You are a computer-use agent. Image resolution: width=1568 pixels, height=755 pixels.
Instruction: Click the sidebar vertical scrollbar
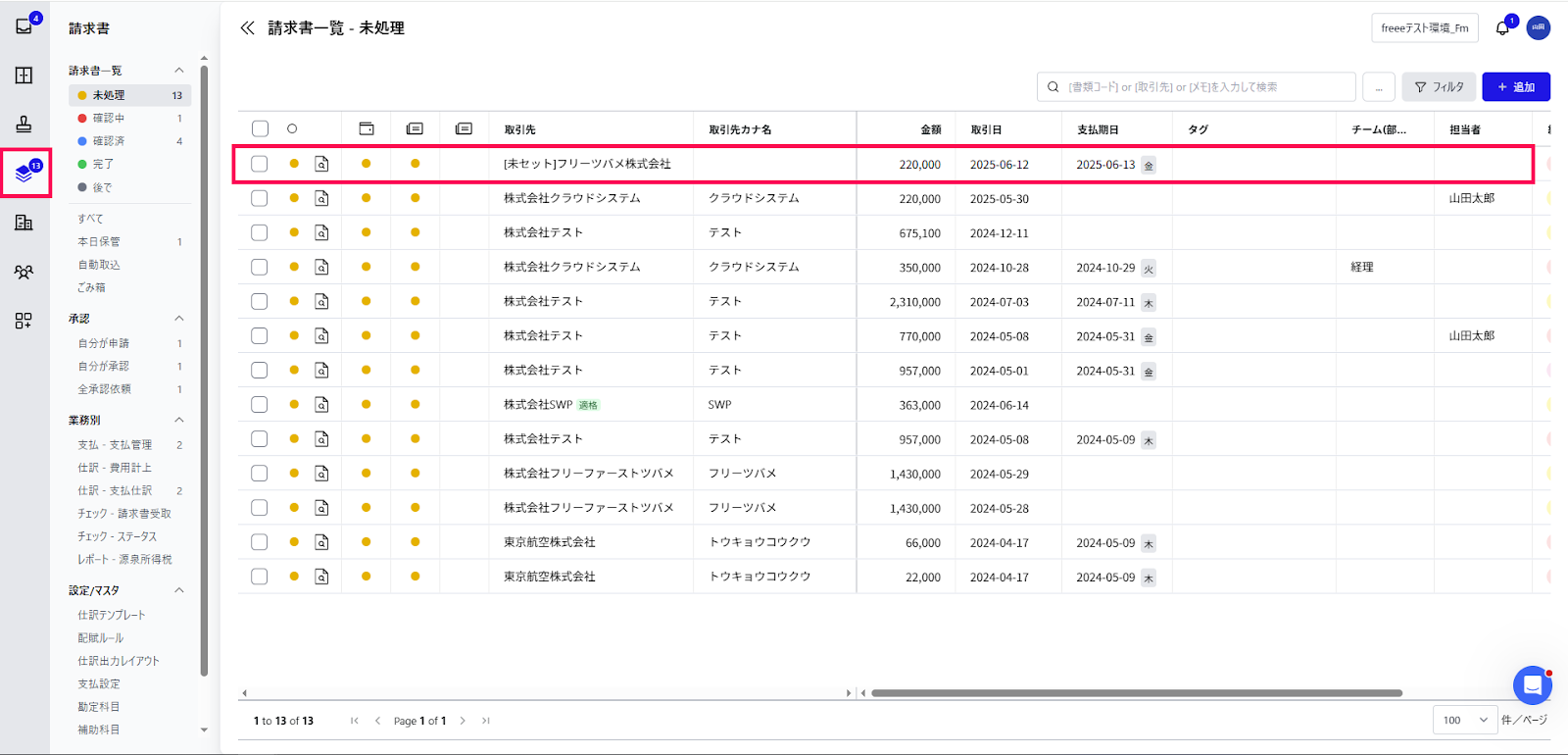pyautogui.click(x=204, y=371)
